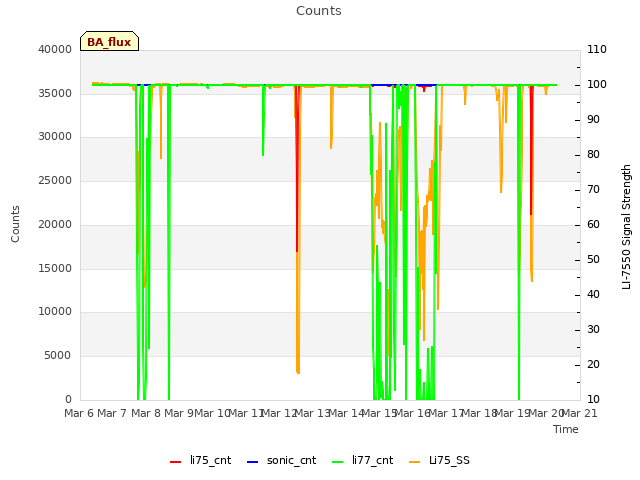The width and height of the screenshot is (640, 480).
Task: Click the red li75_cnt dip near Mar 12
Action: [x=297, y=171]
